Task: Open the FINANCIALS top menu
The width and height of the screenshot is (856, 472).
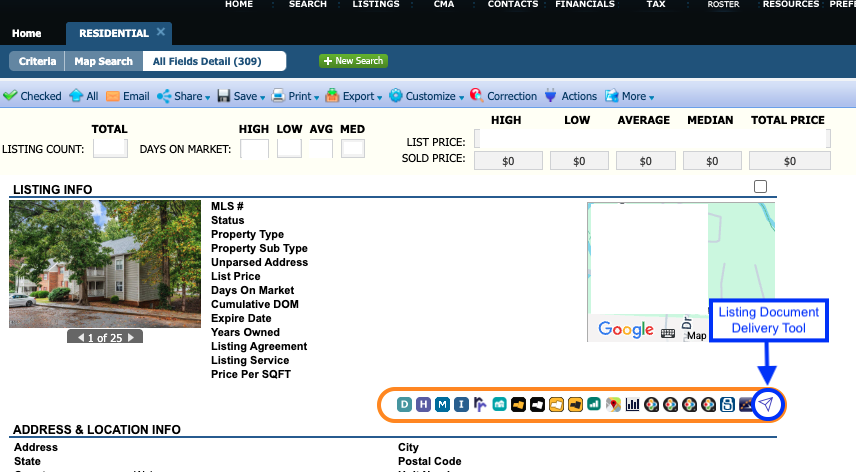Action: pos(585,4)
